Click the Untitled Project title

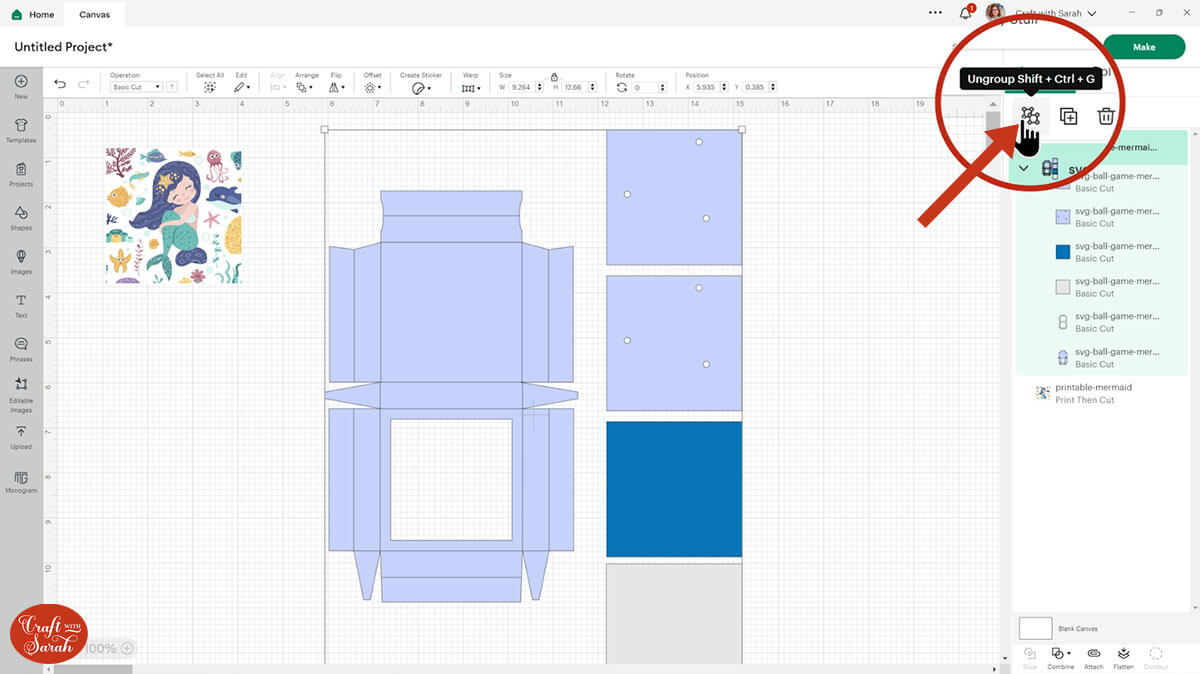pyautogui.click(x=63, y=47)
